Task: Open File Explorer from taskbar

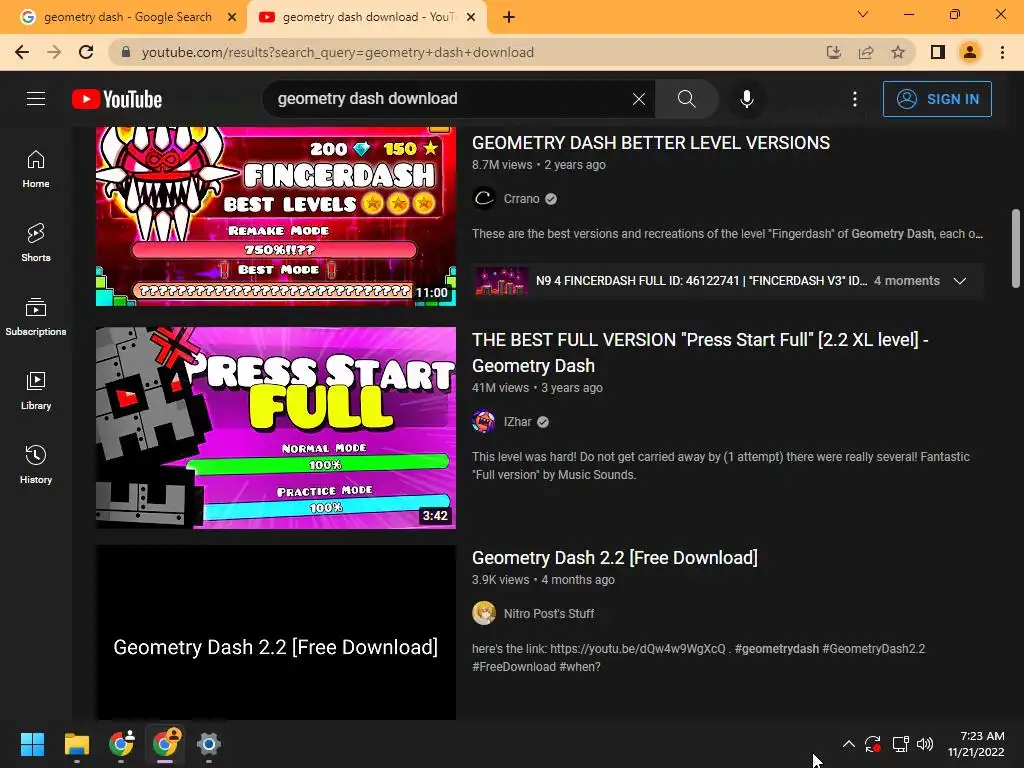Action: 76,744
